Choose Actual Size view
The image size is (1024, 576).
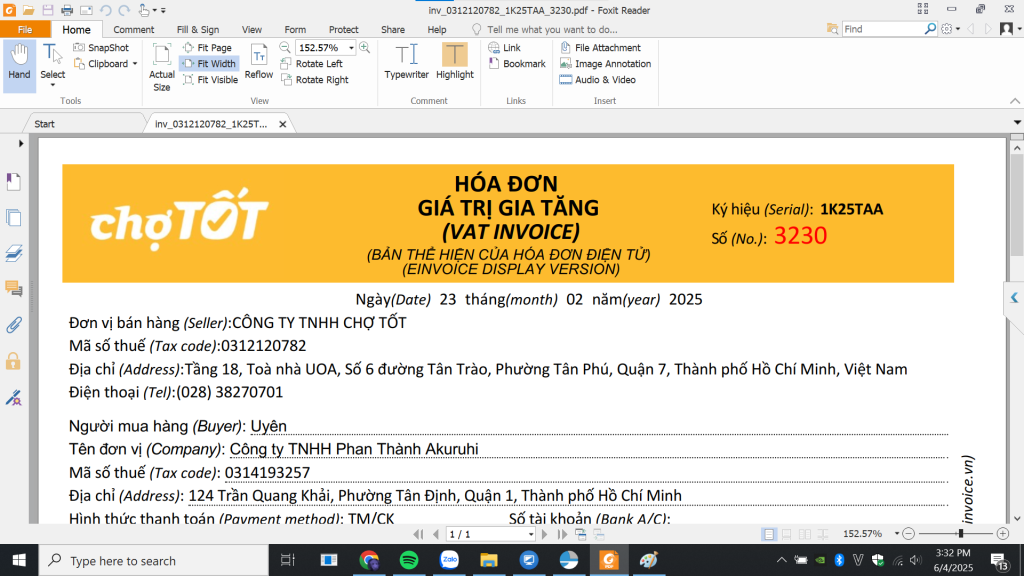tap(161, 67)
